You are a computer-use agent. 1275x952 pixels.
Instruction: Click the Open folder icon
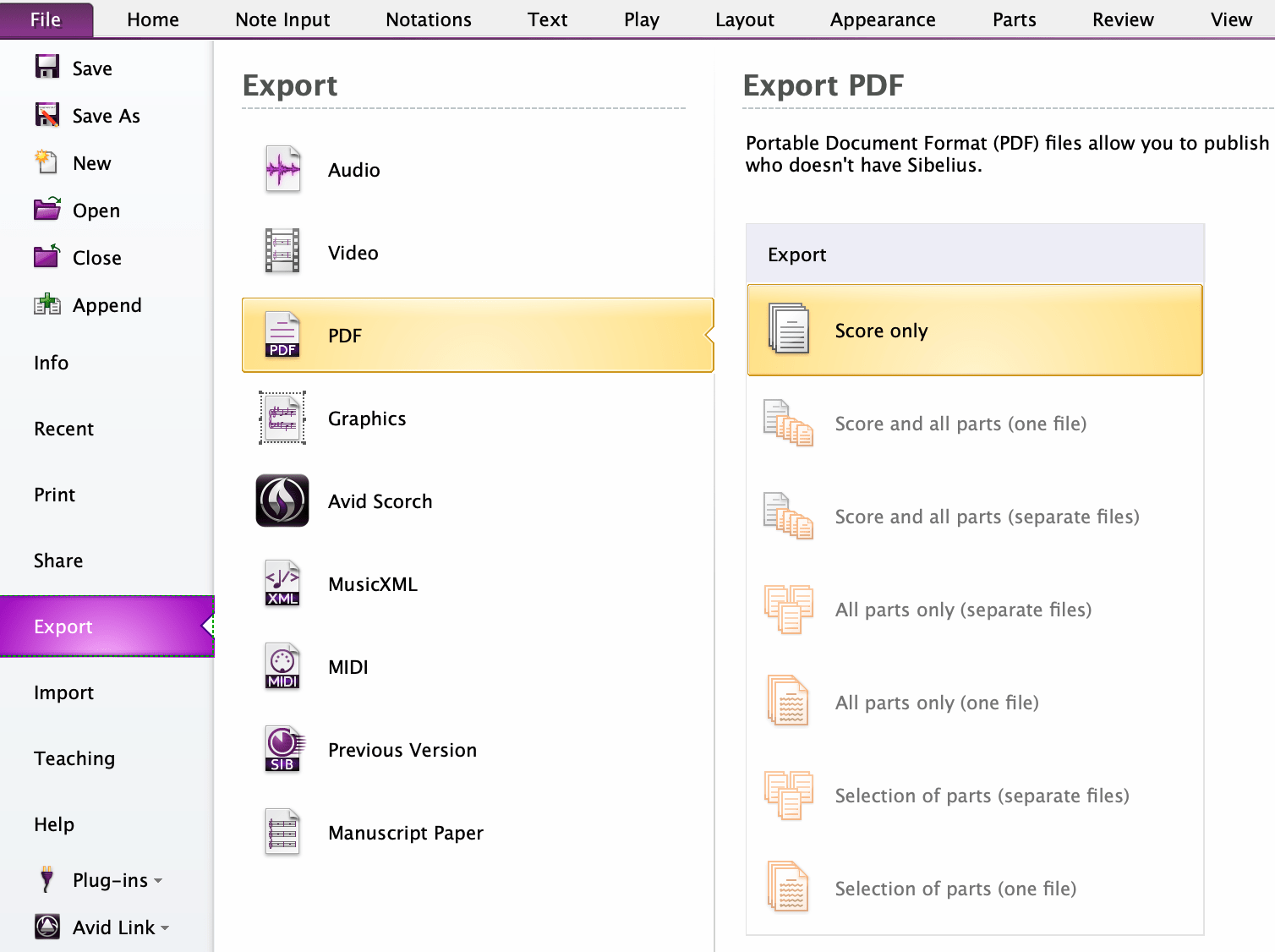pos(47,209)
